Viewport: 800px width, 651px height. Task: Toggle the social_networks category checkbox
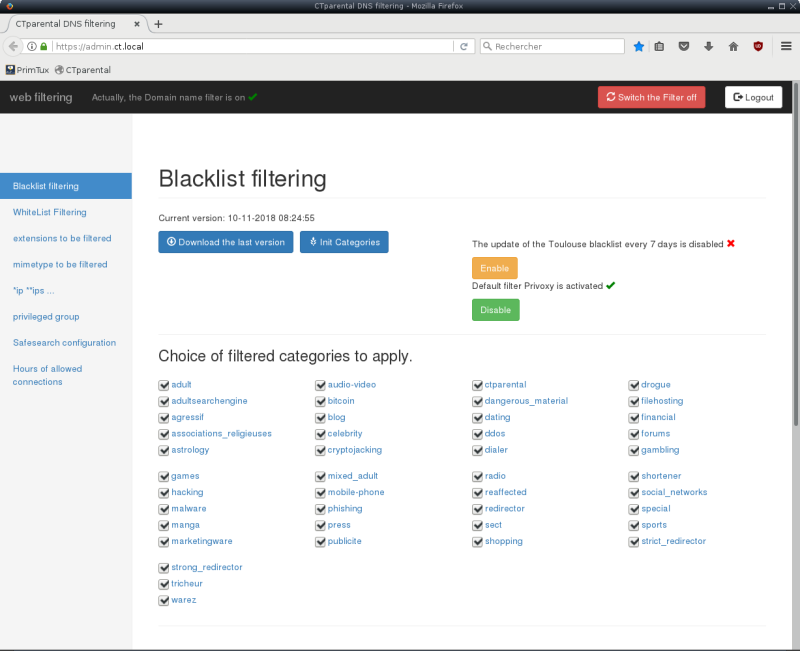634,493
